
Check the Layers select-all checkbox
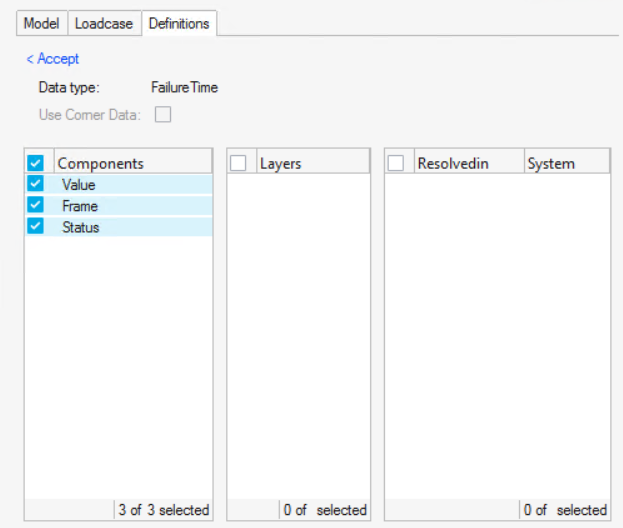coord(239,163)
